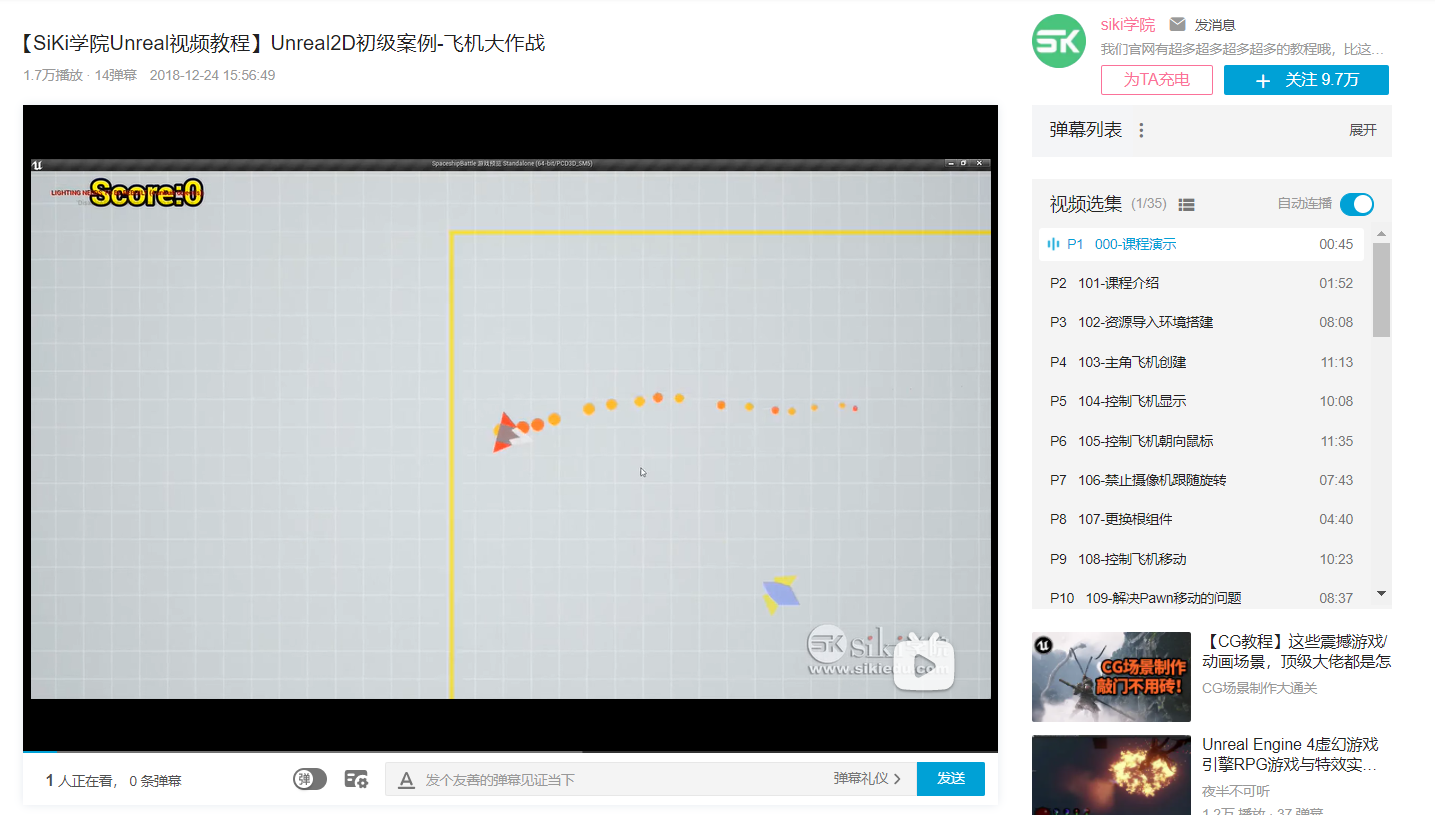Click the playlist scroll up arrow
The height and width of the screenshot is (815, 1435).
(x=1382, y=234)
